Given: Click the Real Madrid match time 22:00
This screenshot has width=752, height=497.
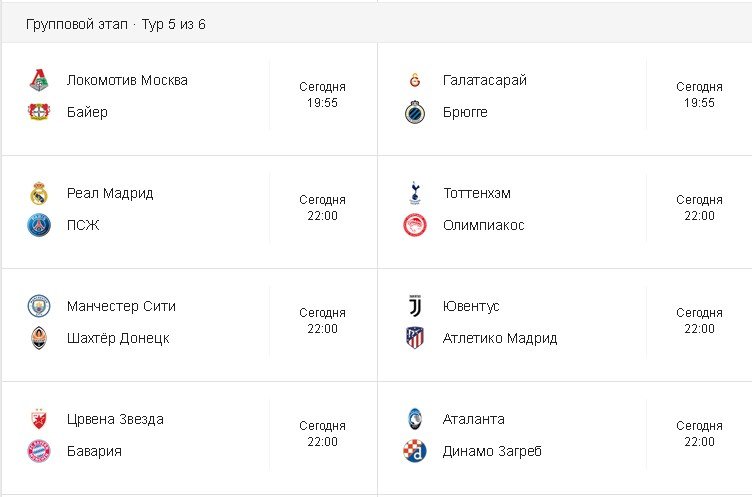Looking at the screenshot, I should 322,216.
